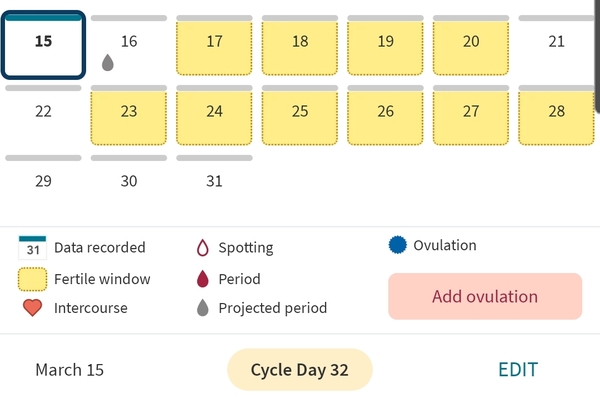Image resolution: width=600 pixels, height=404 pixels.
Task: Click the March 15 date label
Action: [69, 370]
